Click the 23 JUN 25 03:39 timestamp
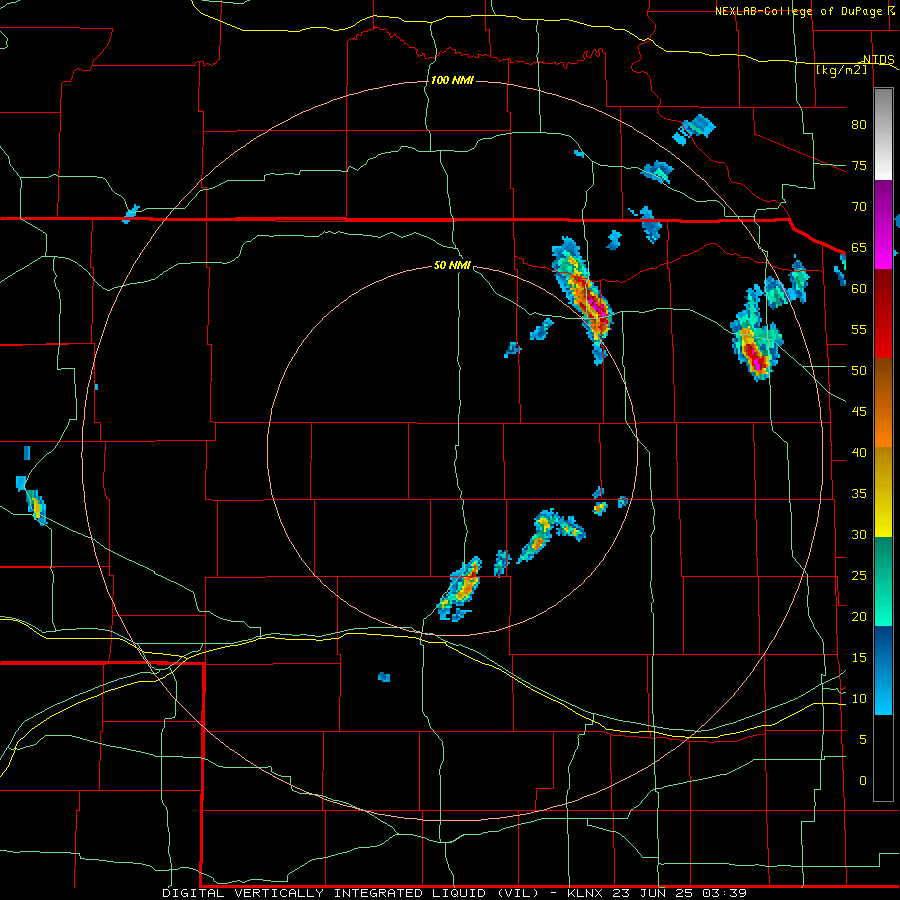 point(679,893)
